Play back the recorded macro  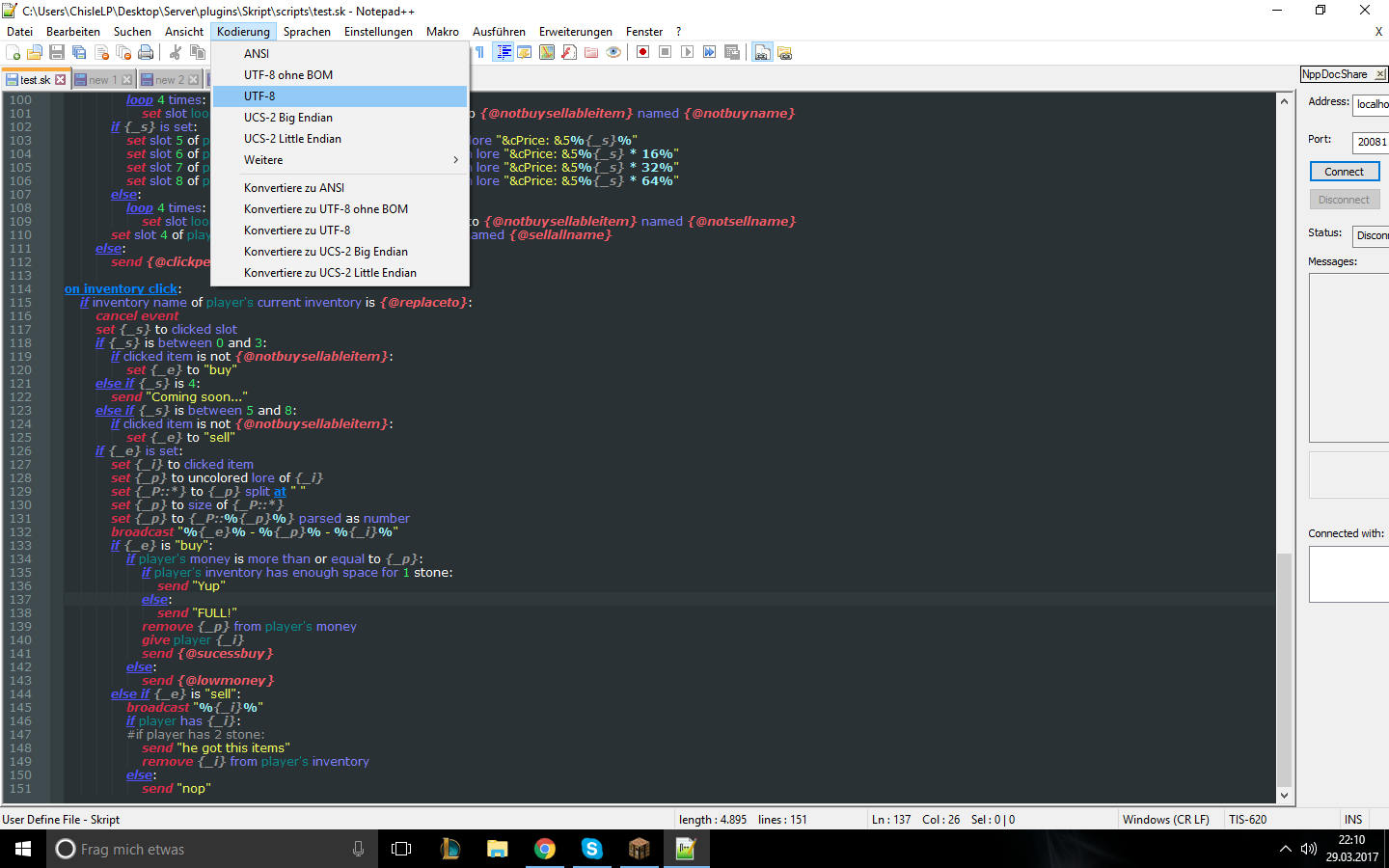tap(688, 53)
